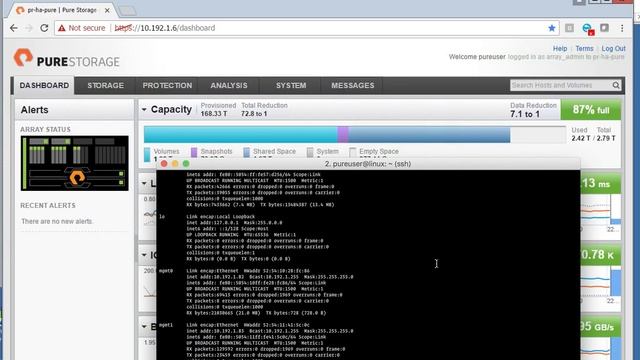Image resolution: width=640 pixels, height=360 pixels.
Task: Open the ANALYSIS tab
Action: click(x=229, y=85)
